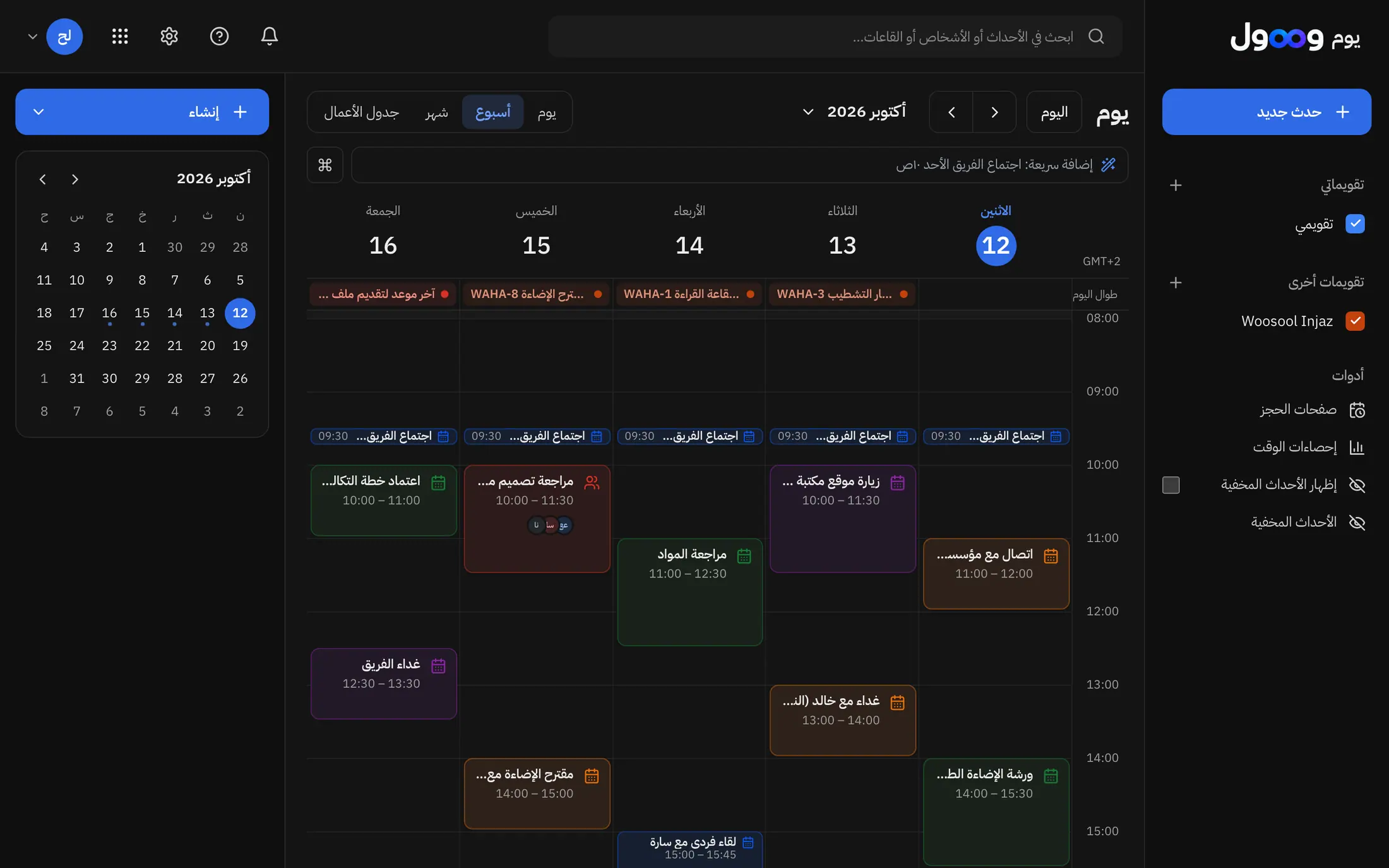Screen dimensions: 1389x868
Task: Go to previous week in toolbar
Action: (994, 112)
